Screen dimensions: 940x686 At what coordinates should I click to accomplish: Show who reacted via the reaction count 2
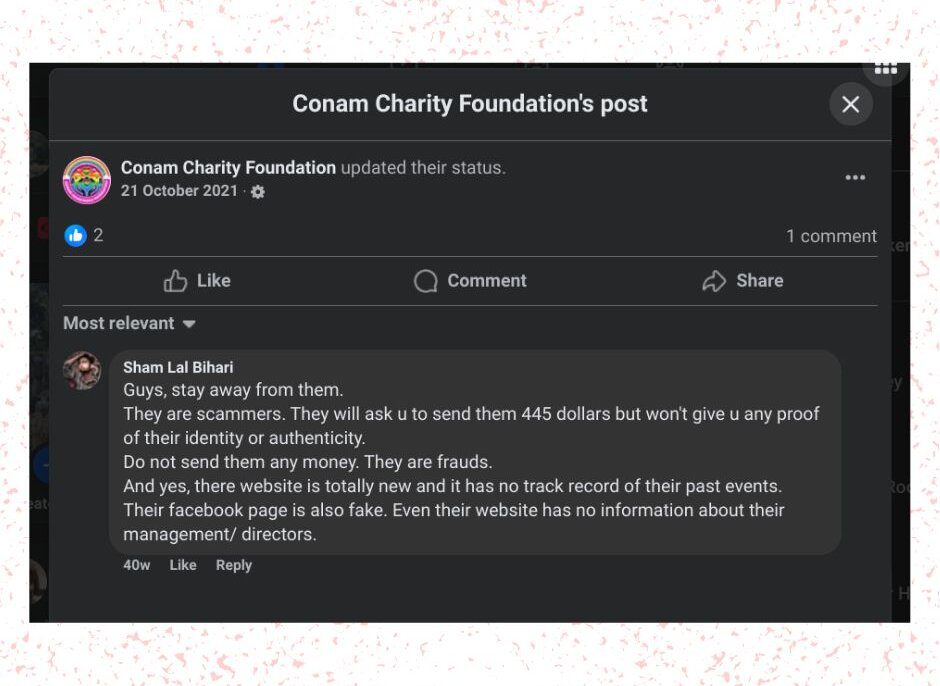[98, 235]
